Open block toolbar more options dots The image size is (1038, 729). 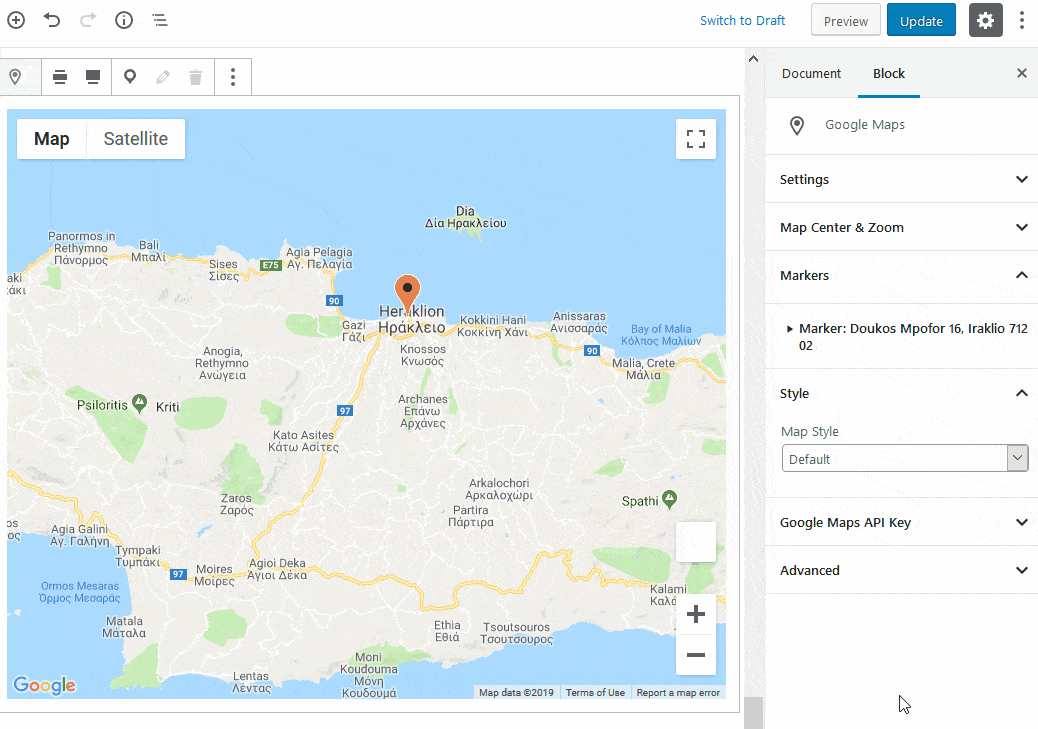(232, 77)
